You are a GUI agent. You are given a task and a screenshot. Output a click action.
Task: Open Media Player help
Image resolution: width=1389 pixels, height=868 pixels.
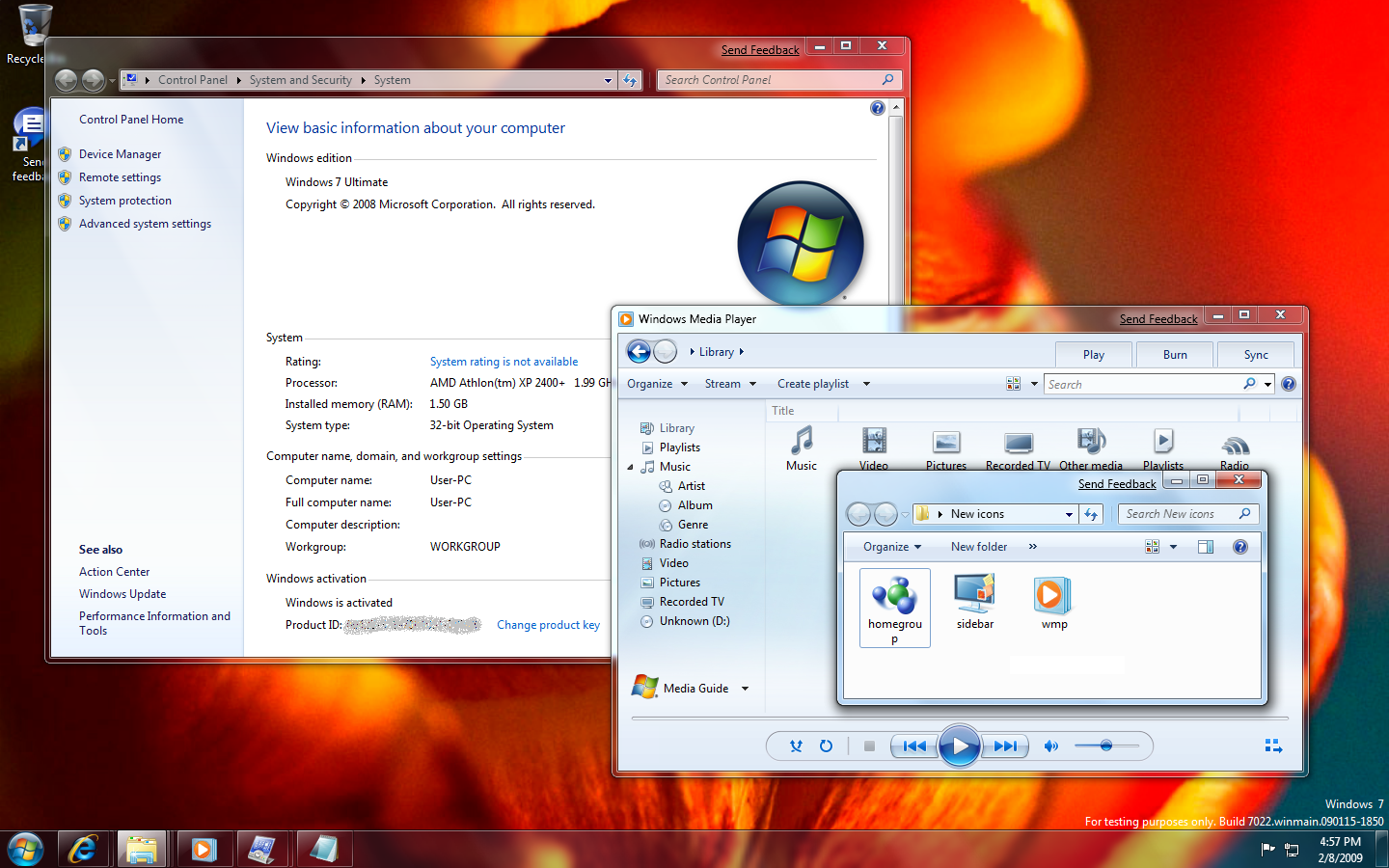(1289, 384)
